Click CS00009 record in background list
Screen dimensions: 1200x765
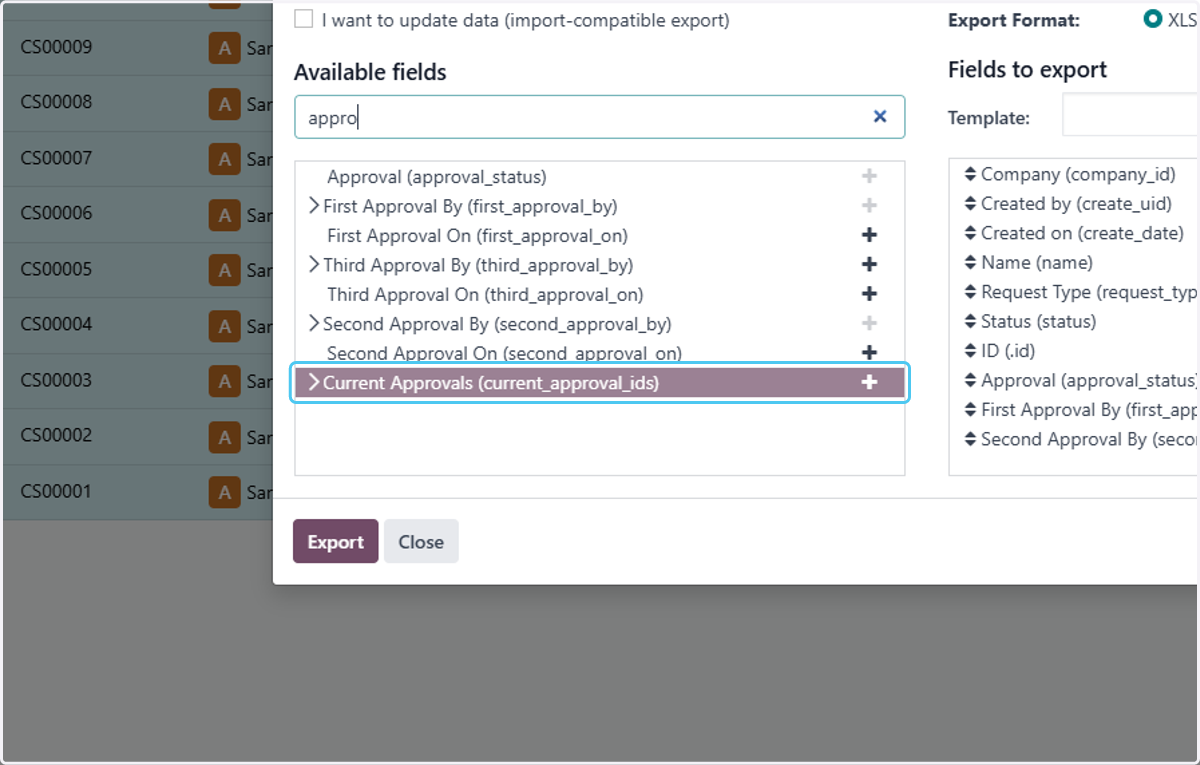point(57,47)
